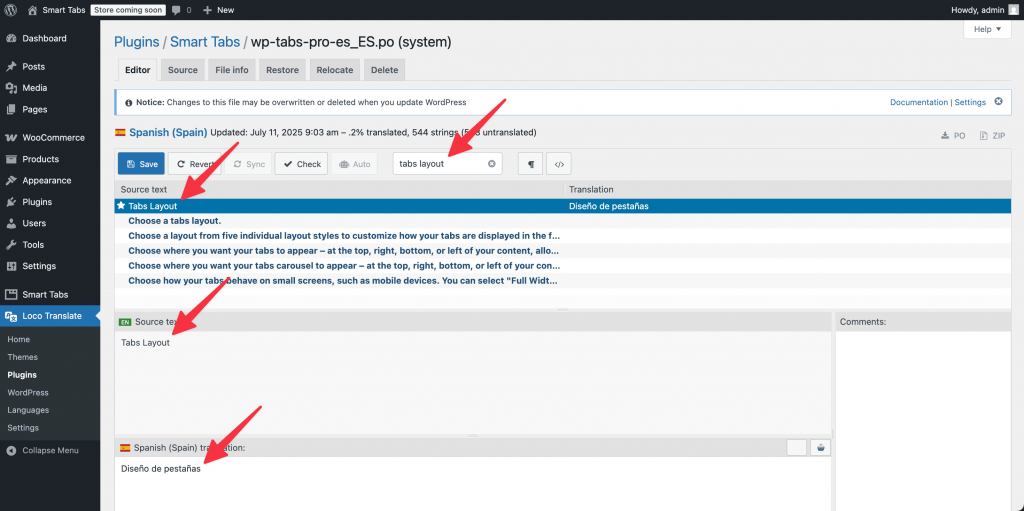Open WordPress under Loco Translate
The height and width of the screenshot is (511, 1024).
coord(27,393)
